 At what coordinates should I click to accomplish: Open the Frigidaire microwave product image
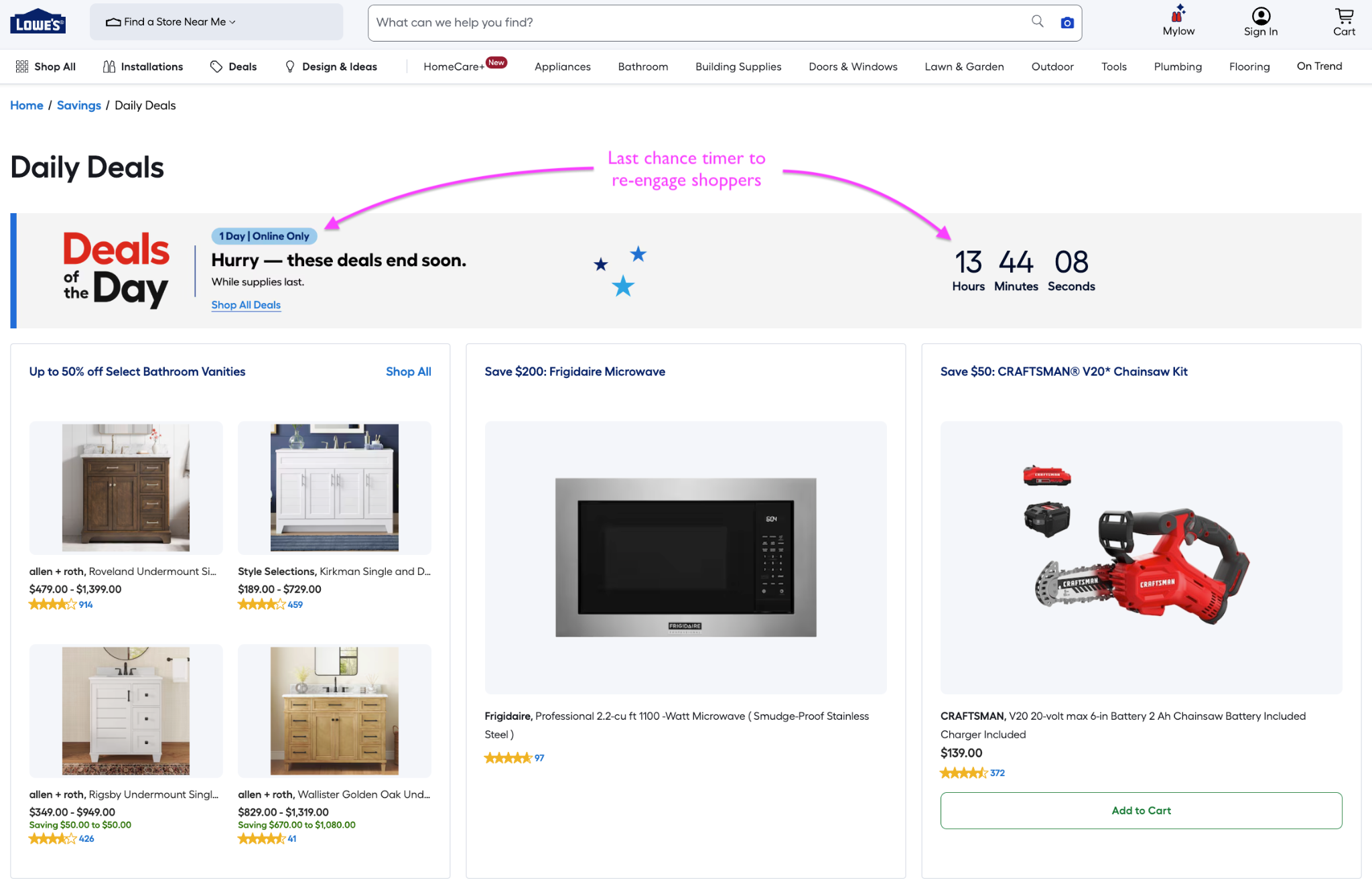(685, 557)
